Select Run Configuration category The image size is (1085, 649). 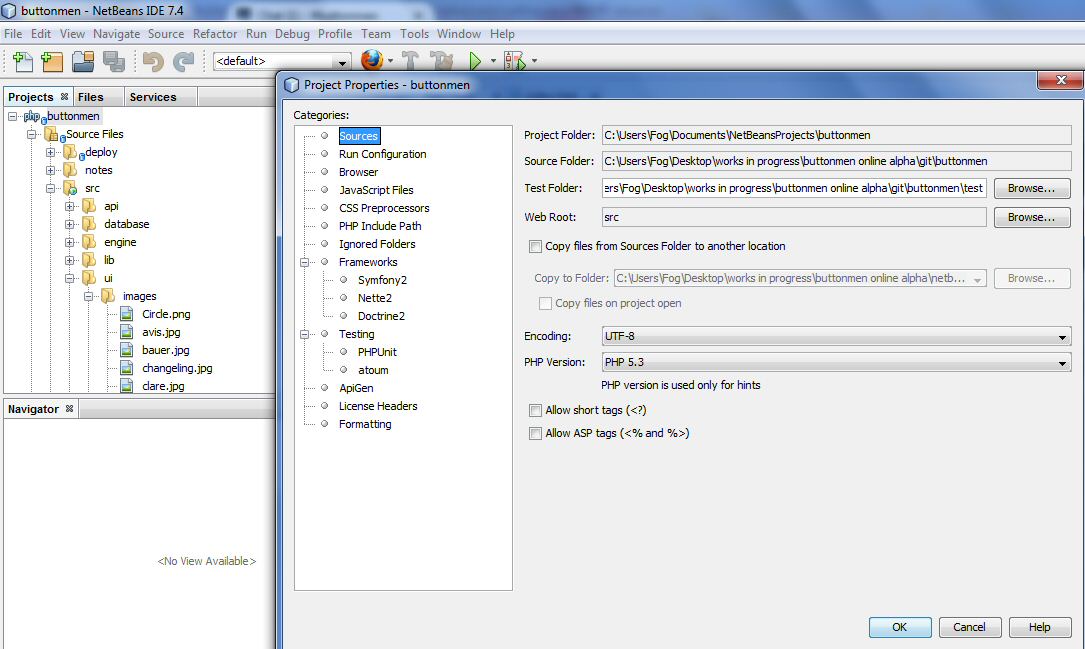[x=383, y=154]
